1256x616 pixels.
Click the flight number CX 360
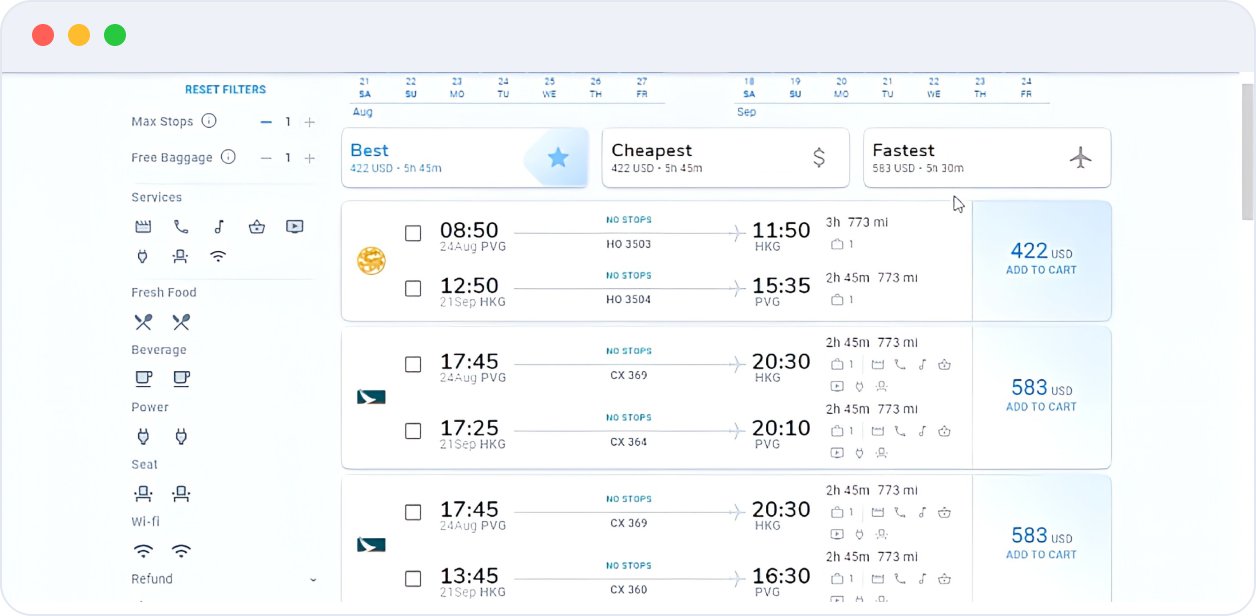point(628,590)
